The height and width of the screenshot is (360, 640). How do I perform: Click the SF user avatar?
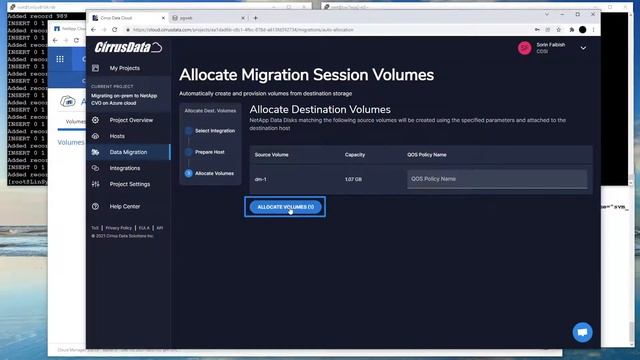(524, 48)
